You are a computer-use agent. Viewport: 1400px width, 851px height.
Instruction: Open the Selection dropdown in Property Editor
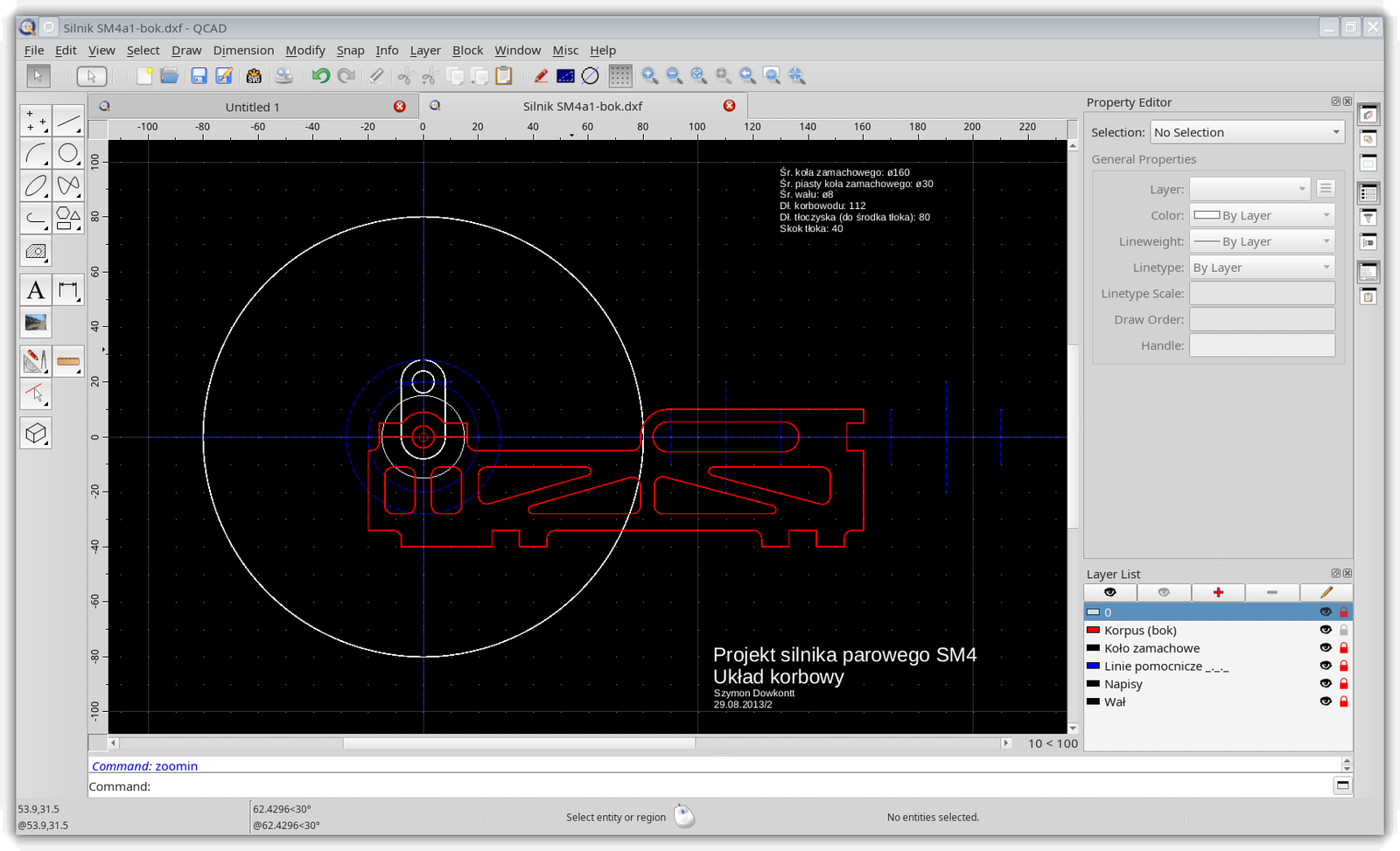(1247, 132)
